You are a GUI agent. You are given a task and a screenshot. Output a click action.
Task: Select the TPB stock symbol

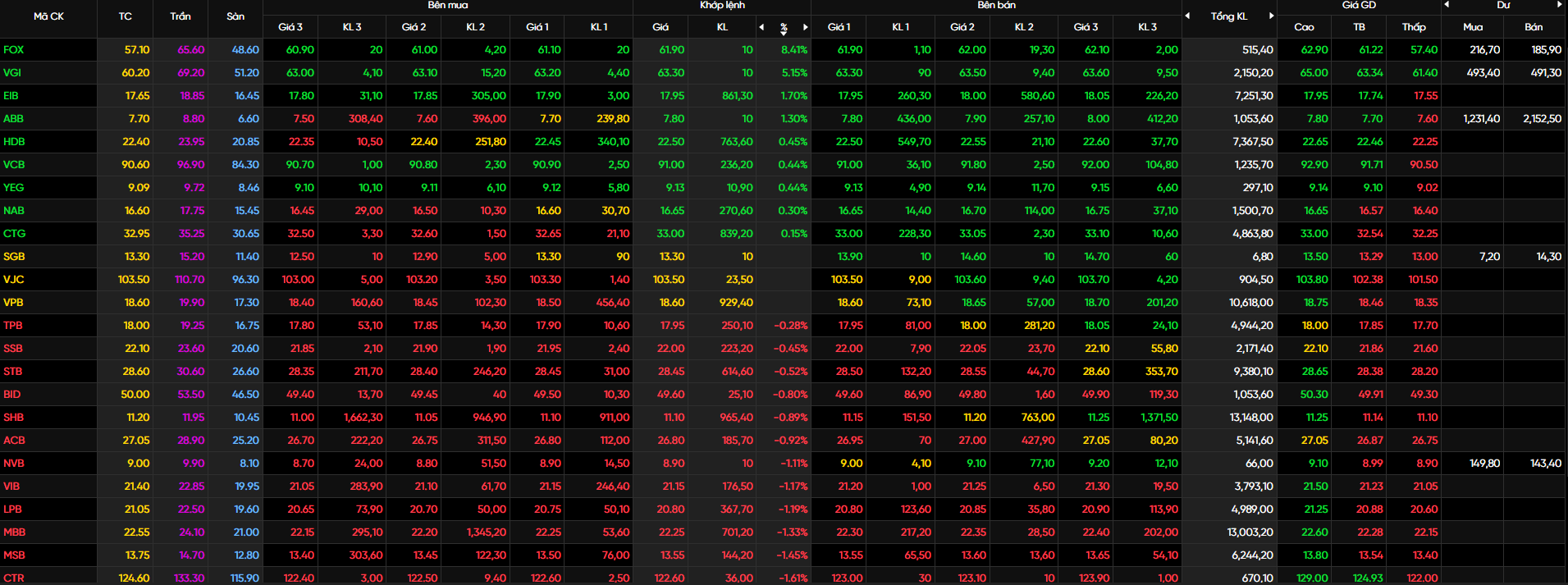[x=13, y=326]
